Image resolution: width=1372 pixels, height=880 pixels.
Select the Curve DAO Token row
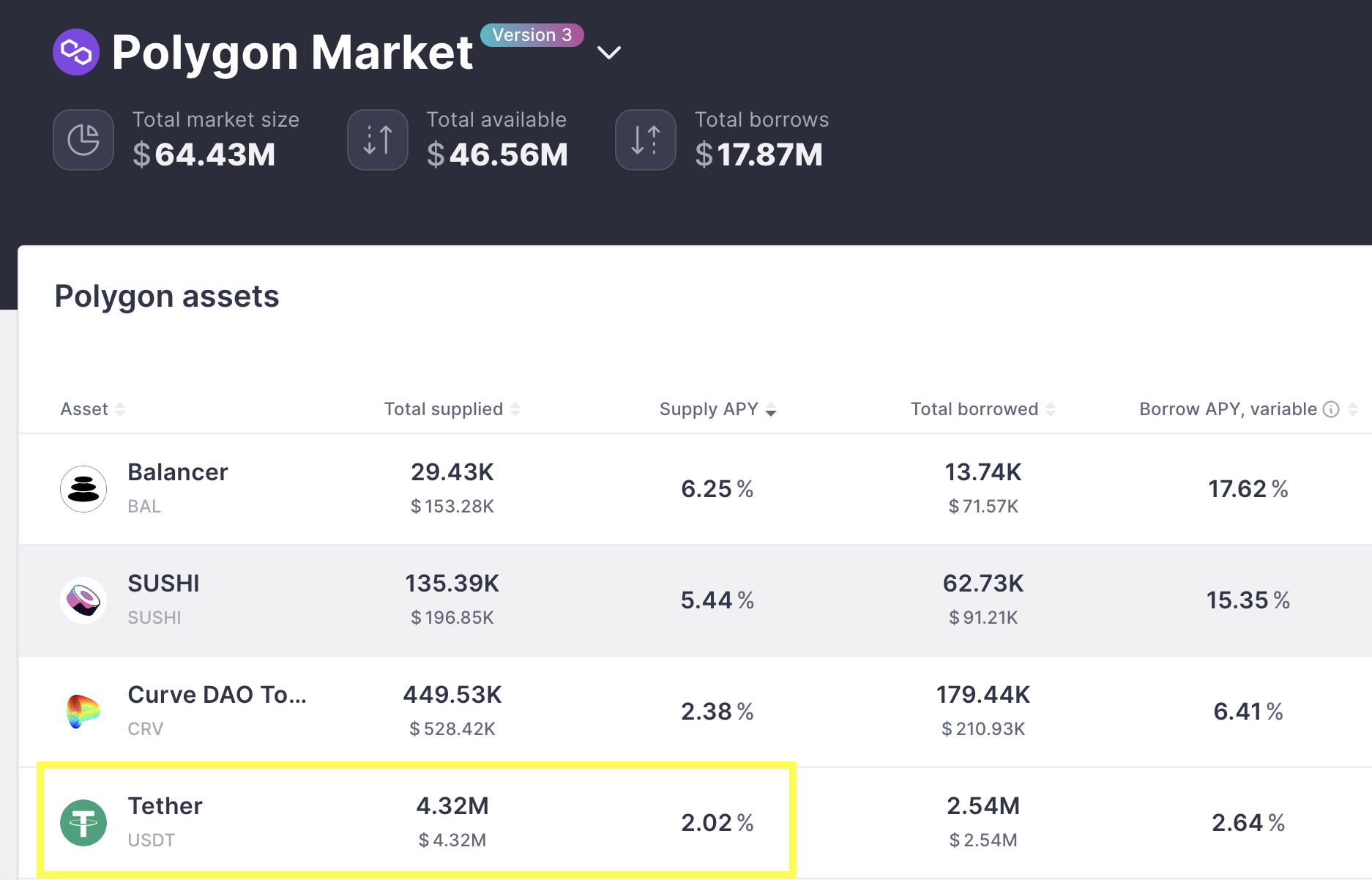point(695,712)
